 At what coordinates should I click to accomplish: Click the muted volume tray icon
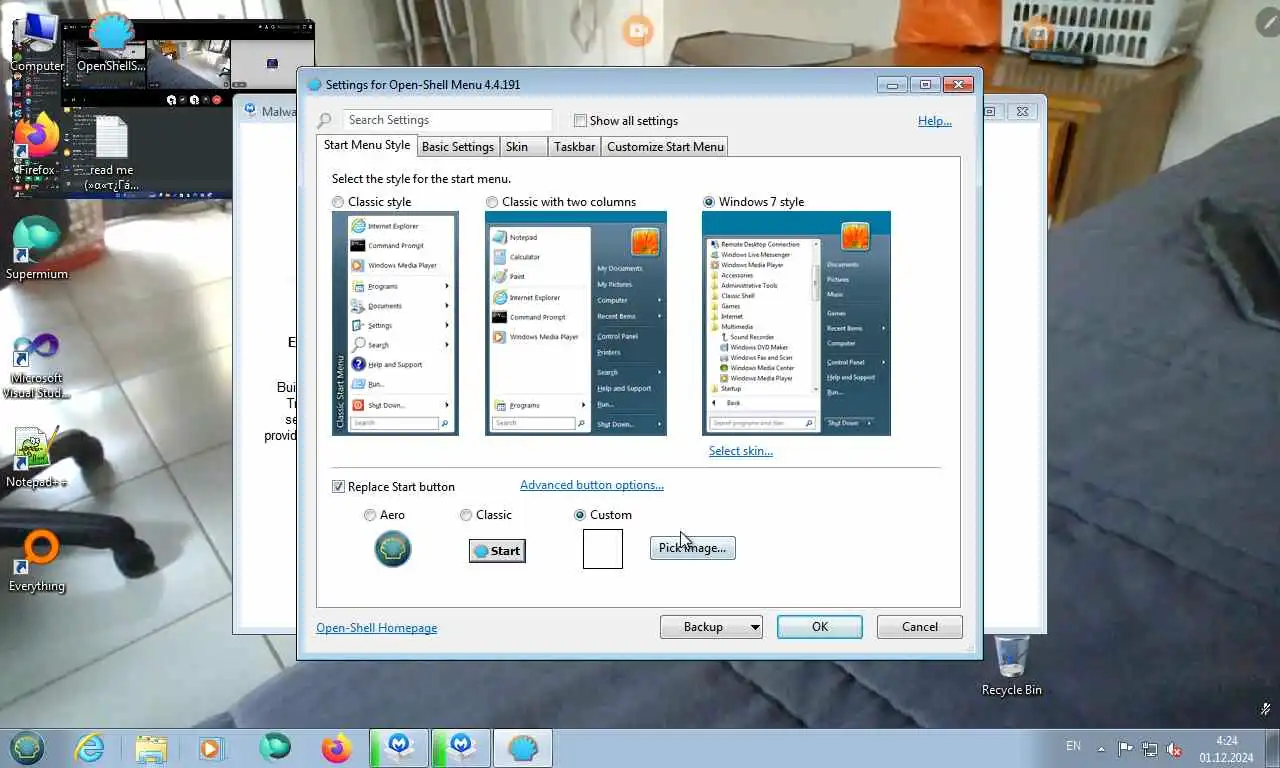[x=1175, y=749]
